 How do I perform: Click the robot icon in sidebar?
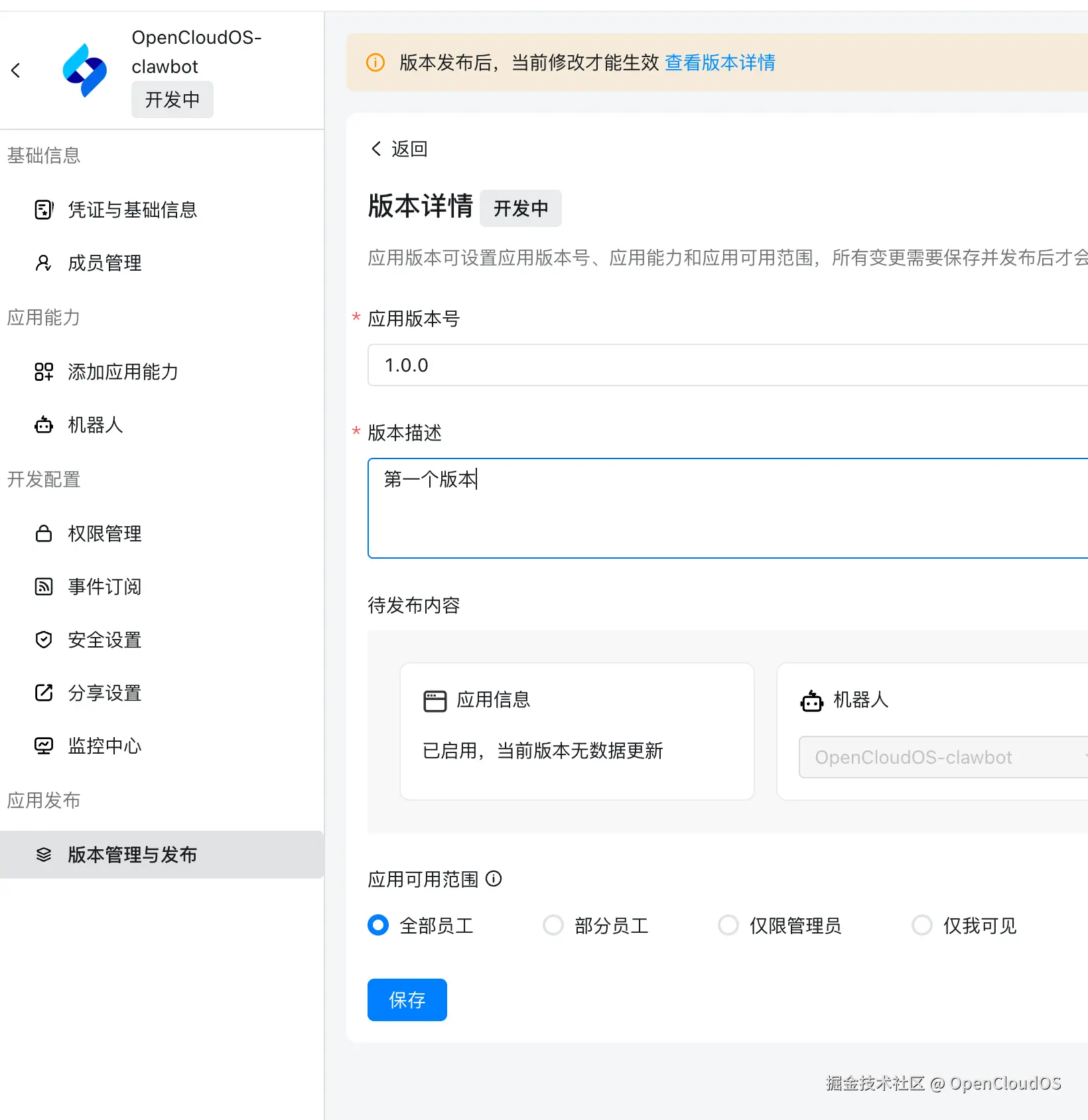44,425
